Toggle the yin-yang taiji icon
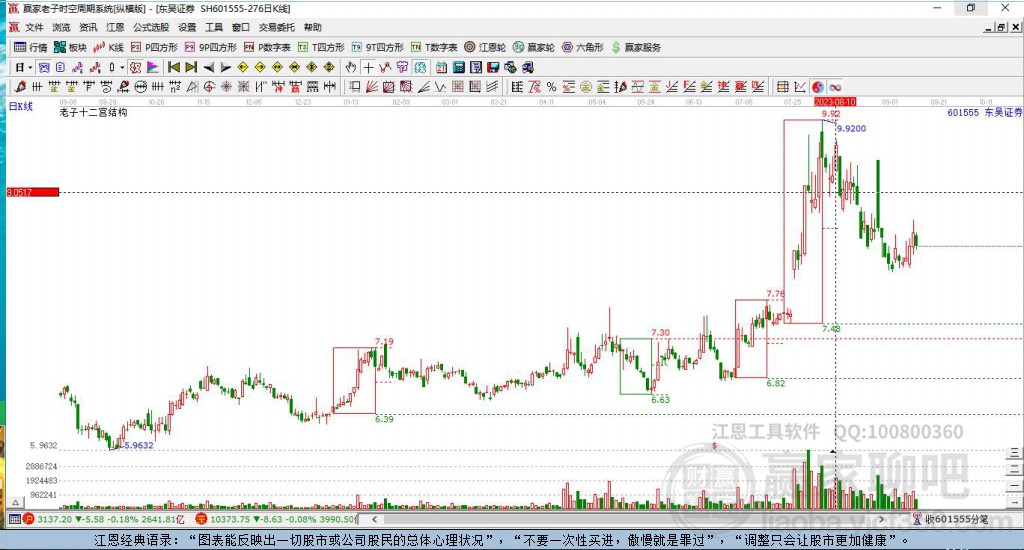 coord(818,87)
